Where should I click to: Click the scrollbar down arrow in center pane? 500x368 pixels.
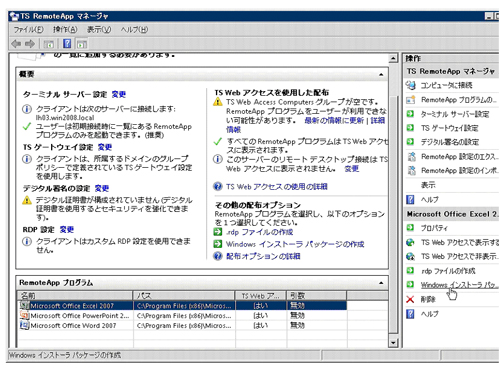pos(393,343)
